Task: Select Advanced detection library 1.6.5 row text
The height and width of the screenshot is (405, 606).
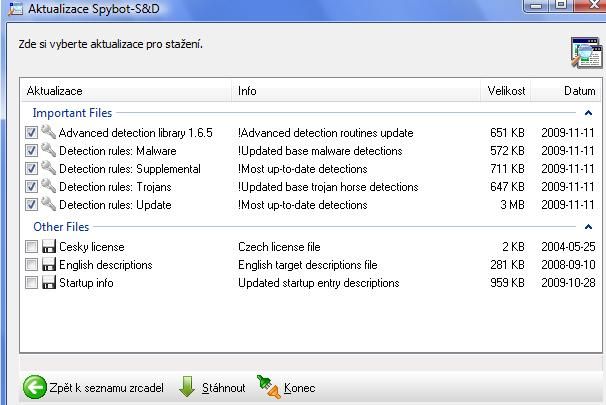Action: pos(136,133)
